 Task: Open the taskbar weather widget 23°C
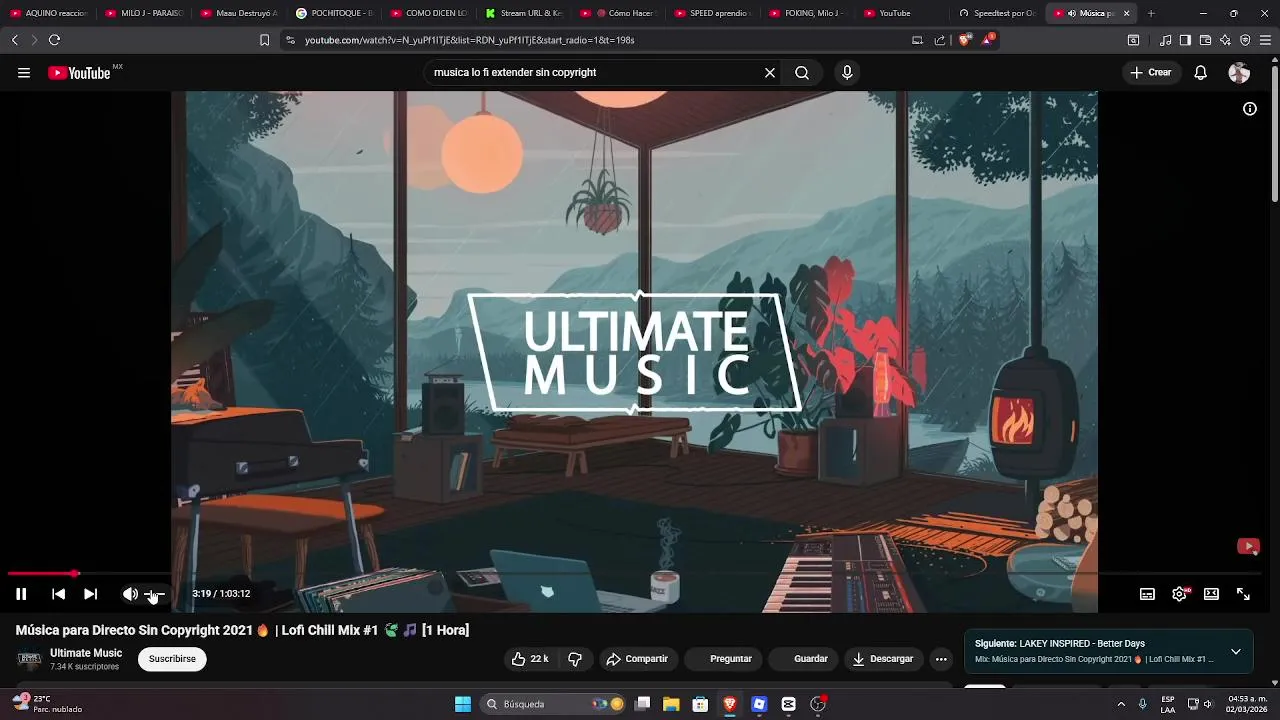[45, 704]
